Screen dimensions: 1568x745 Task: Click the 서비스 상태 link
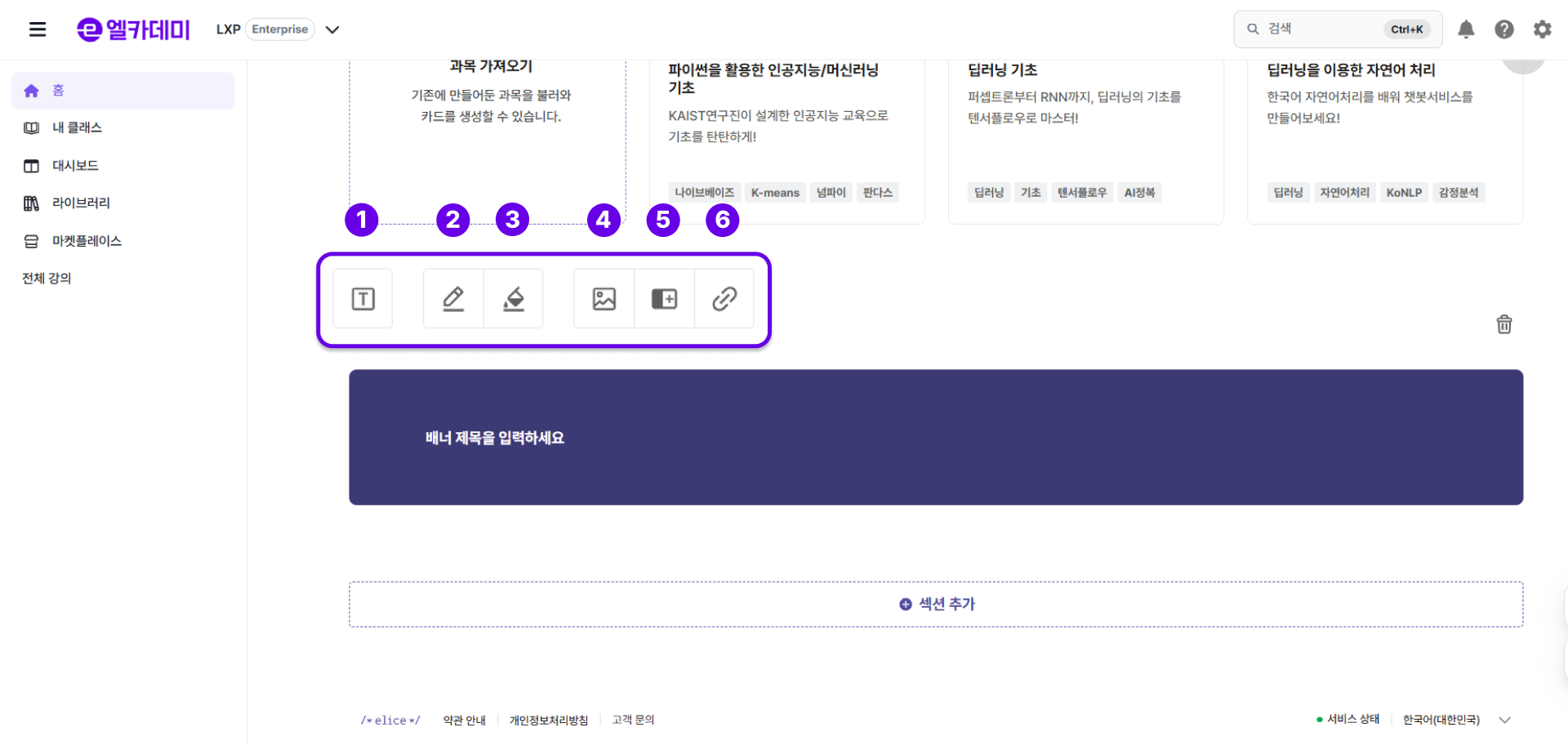(1347, 719)
